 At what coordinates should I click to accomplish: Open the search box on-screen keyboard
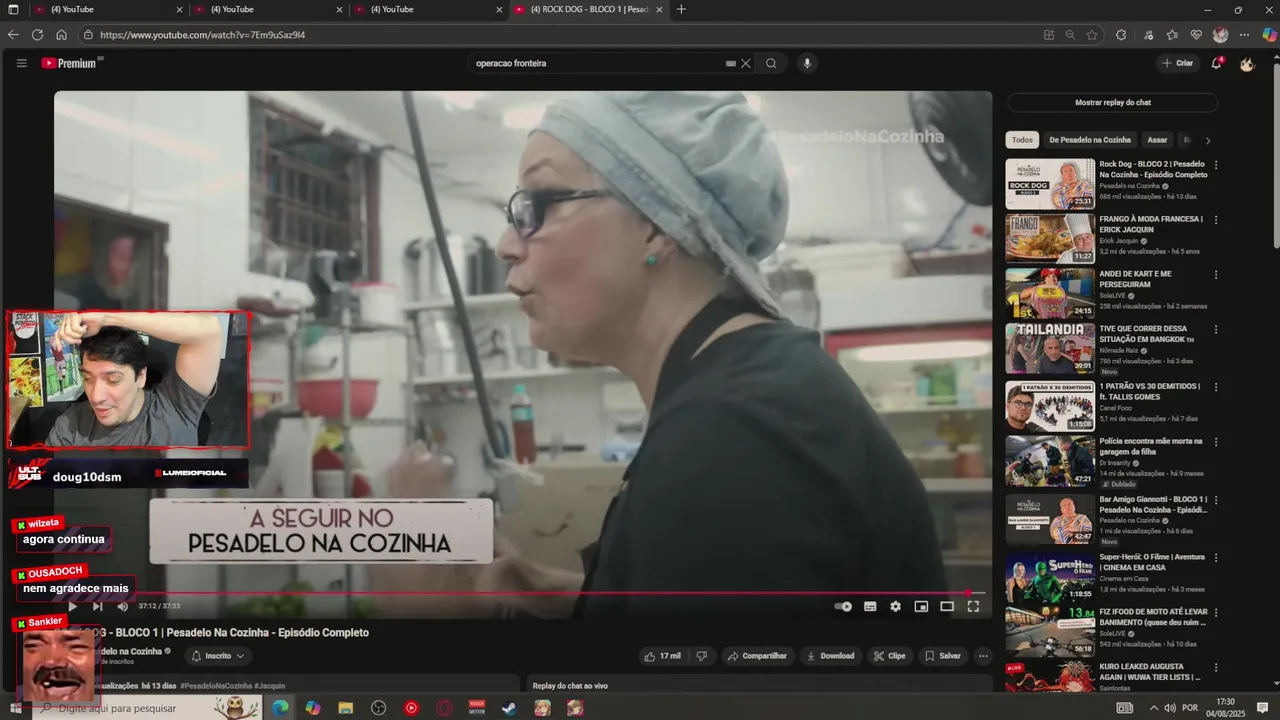(731, 63)
